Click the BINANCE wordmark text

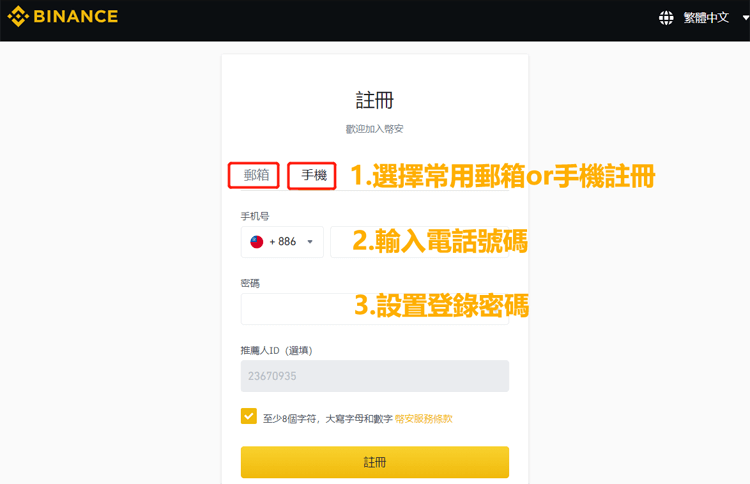click(x=76, y=17)
